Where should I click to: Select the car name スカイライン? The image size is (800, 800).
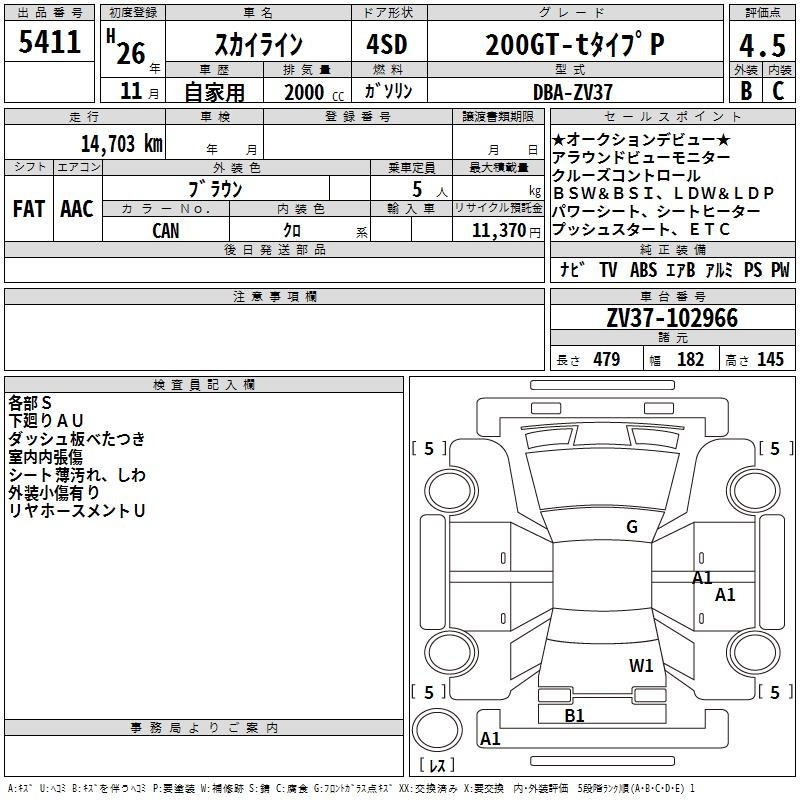(x=259, y=44)
